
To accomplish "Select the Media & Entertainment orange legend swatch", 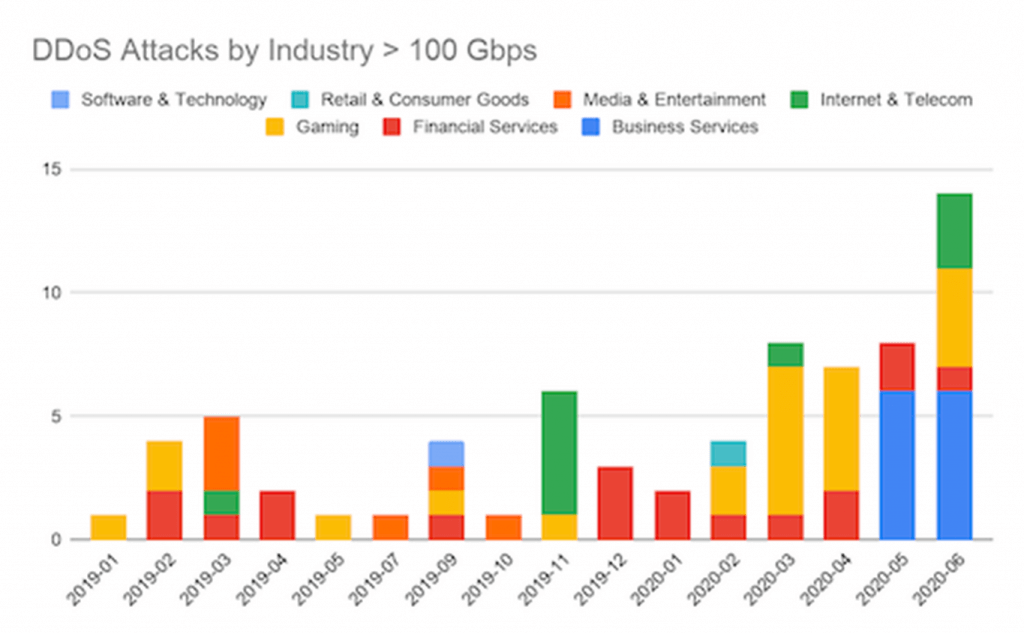I will [562, 100].
